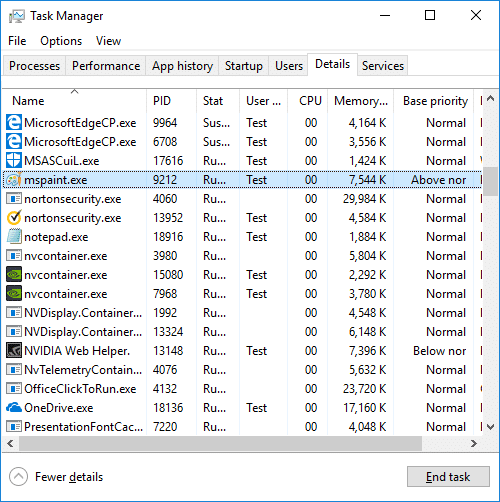
Task: Click the mspaint.exe palette icon
Action: tap(14, 180)
